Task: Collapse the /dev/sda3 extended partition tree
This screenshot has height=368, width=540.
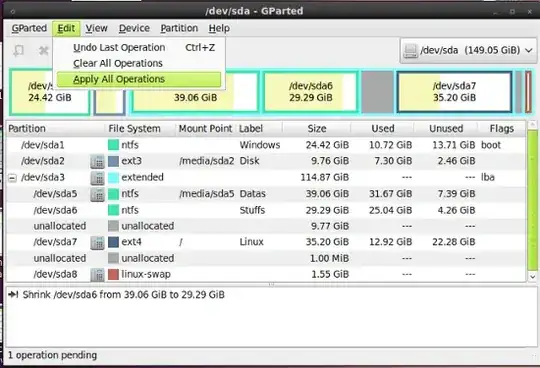Action: coord(12,178)
